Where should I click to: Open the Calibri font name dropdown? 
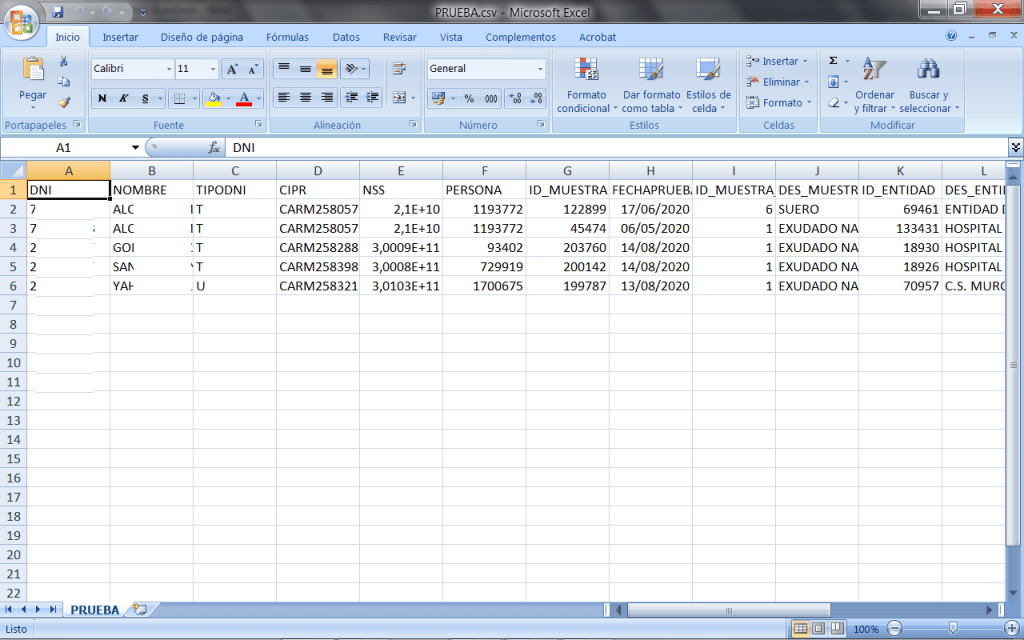pos(167,69)
